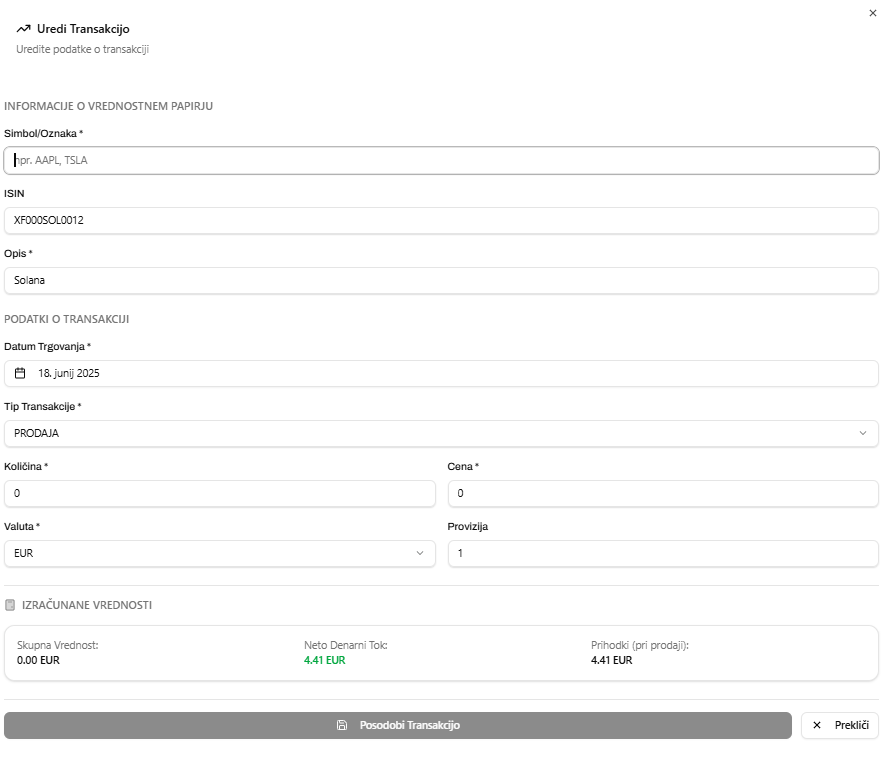Image resolution: width=890 pixels, height=757 pixels.
Task: Open the Valuta currency dropdown chevron
Action: click(420, 553)
